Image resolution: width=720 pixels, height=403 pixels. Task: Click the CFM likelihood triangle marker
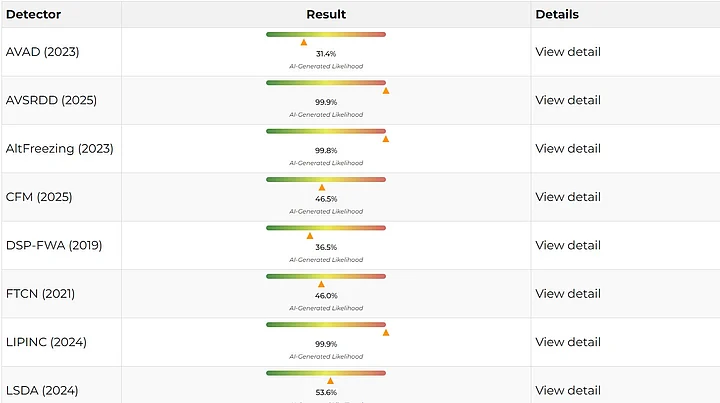click(x=322, y=187)
